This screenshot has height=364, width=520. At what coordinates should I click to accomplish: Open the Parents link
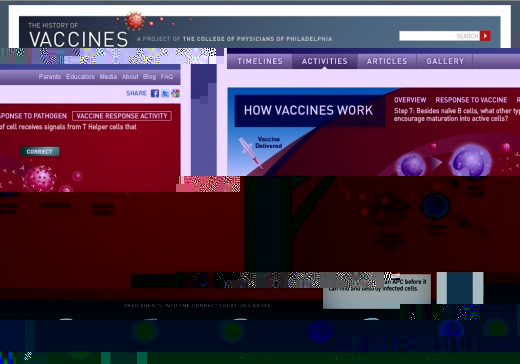pyautogui.click(x=50, y=77)
